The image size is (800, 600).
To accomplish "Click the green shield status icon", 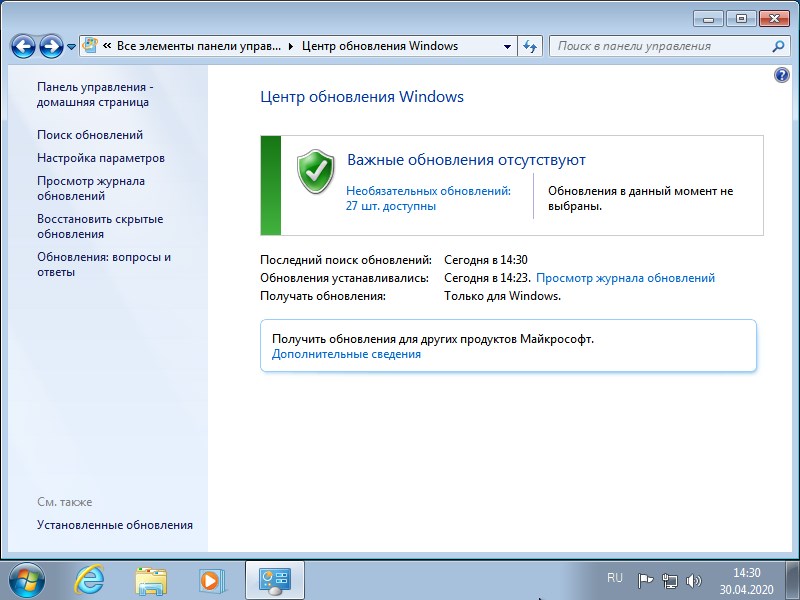I will [316, 171].
